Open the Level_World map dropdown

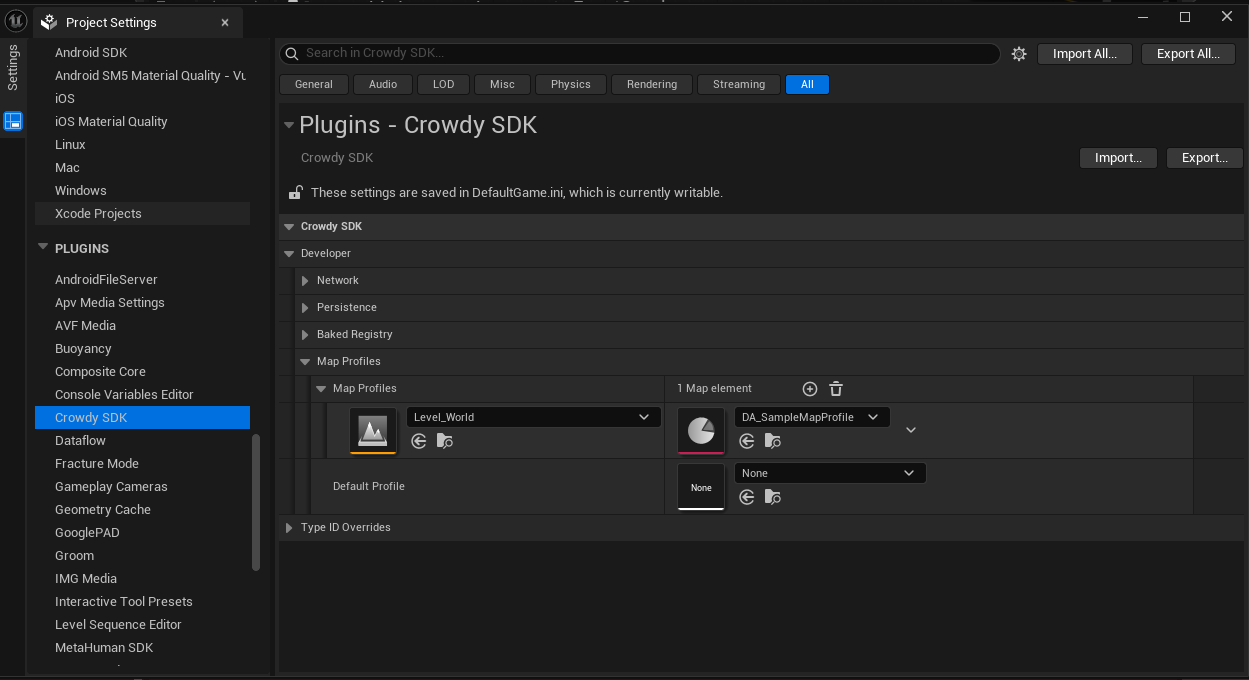pos(533,417)
